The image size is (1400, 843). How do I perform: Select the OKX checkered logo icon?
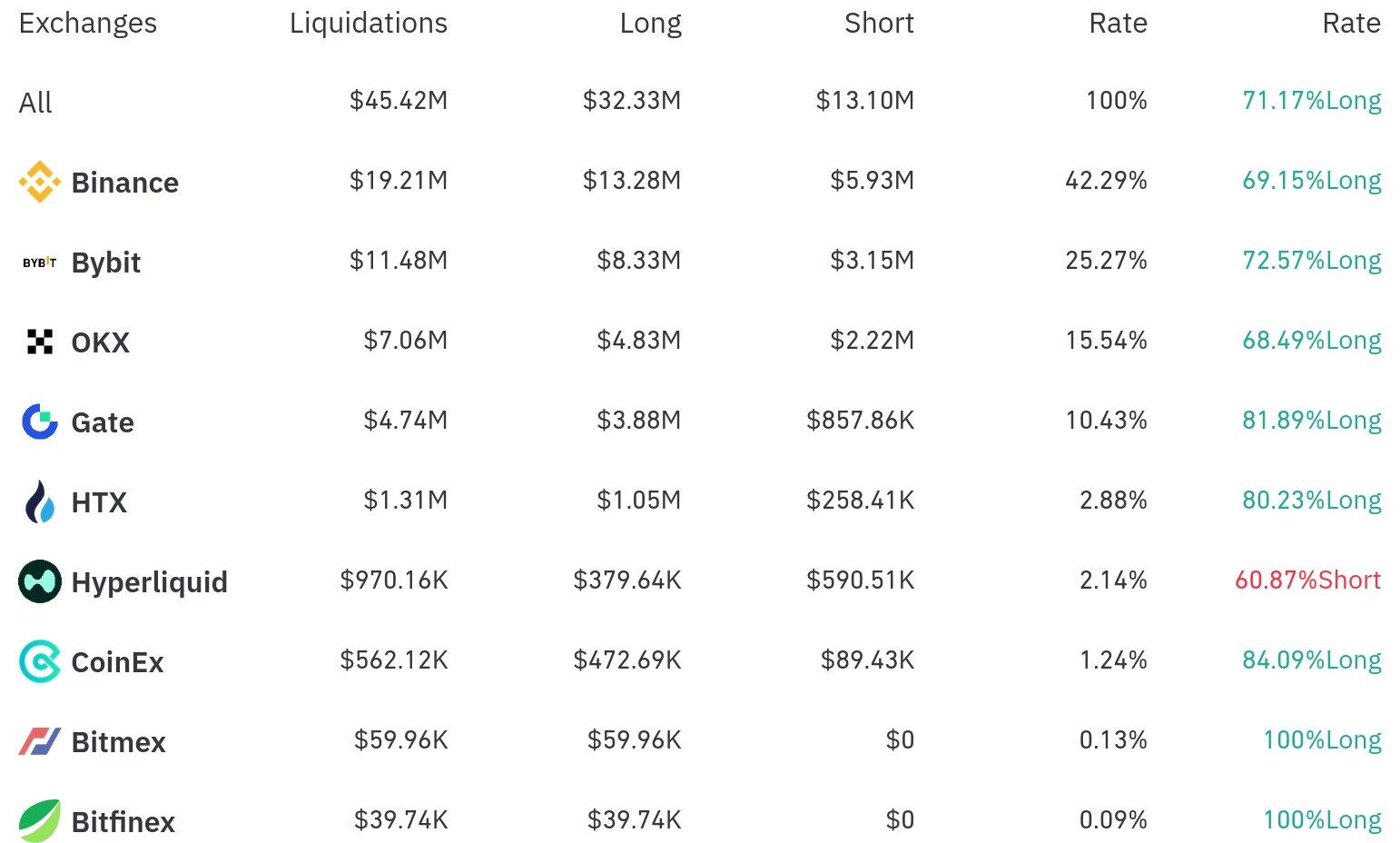[40, 342]
